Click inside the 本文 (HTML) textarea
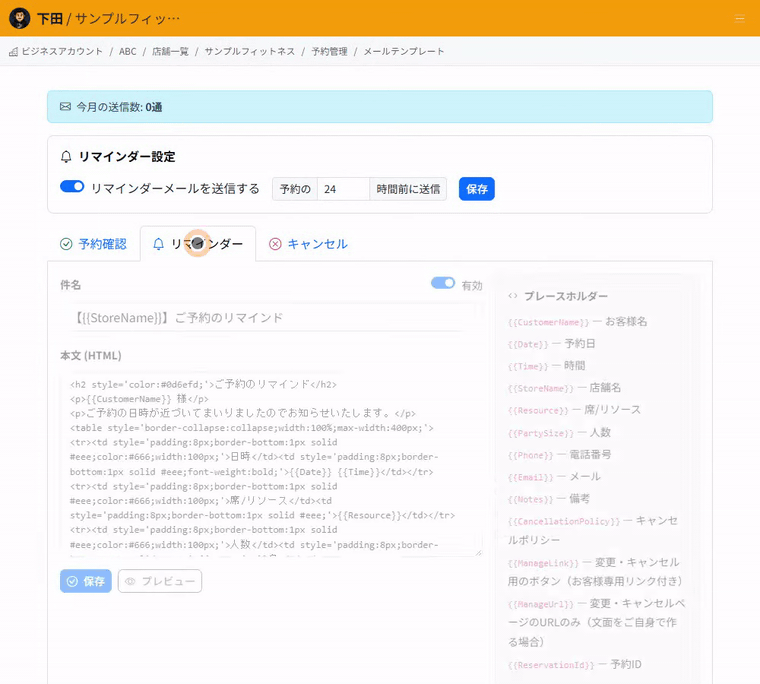 click(271, 465)
